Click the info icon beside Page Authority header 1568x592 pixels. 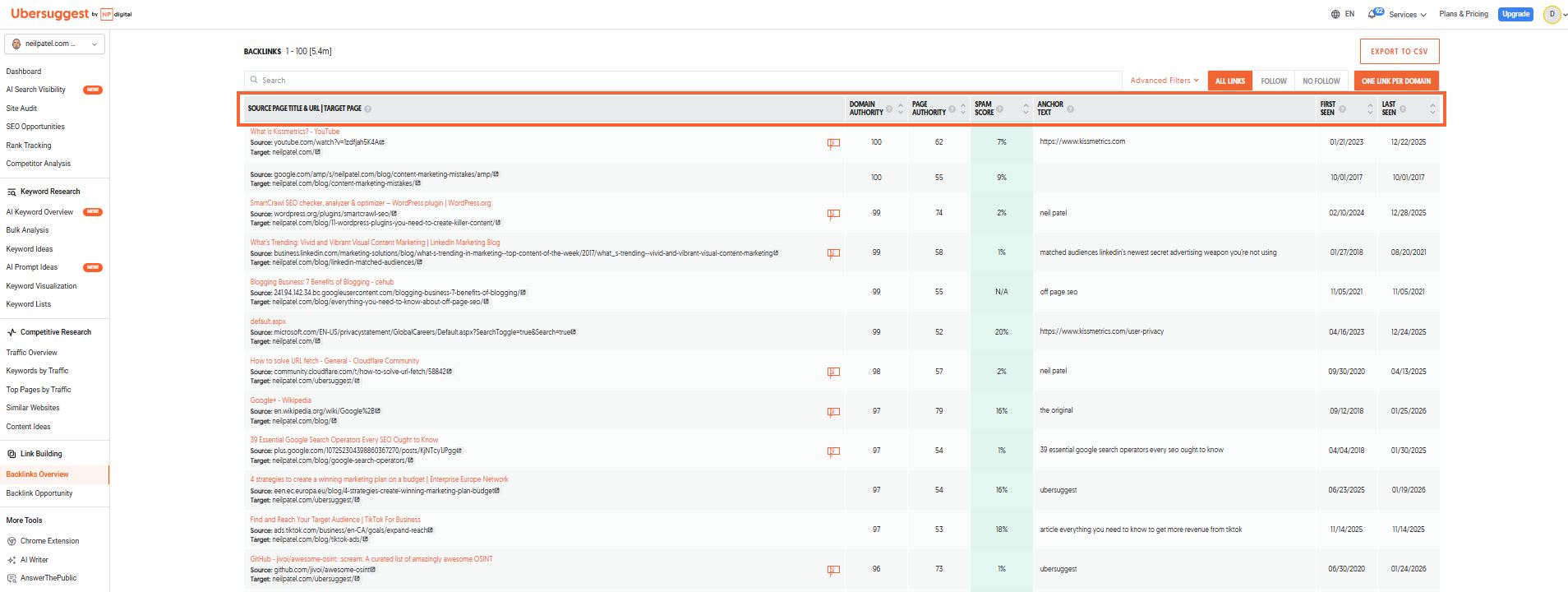point(952,109)
